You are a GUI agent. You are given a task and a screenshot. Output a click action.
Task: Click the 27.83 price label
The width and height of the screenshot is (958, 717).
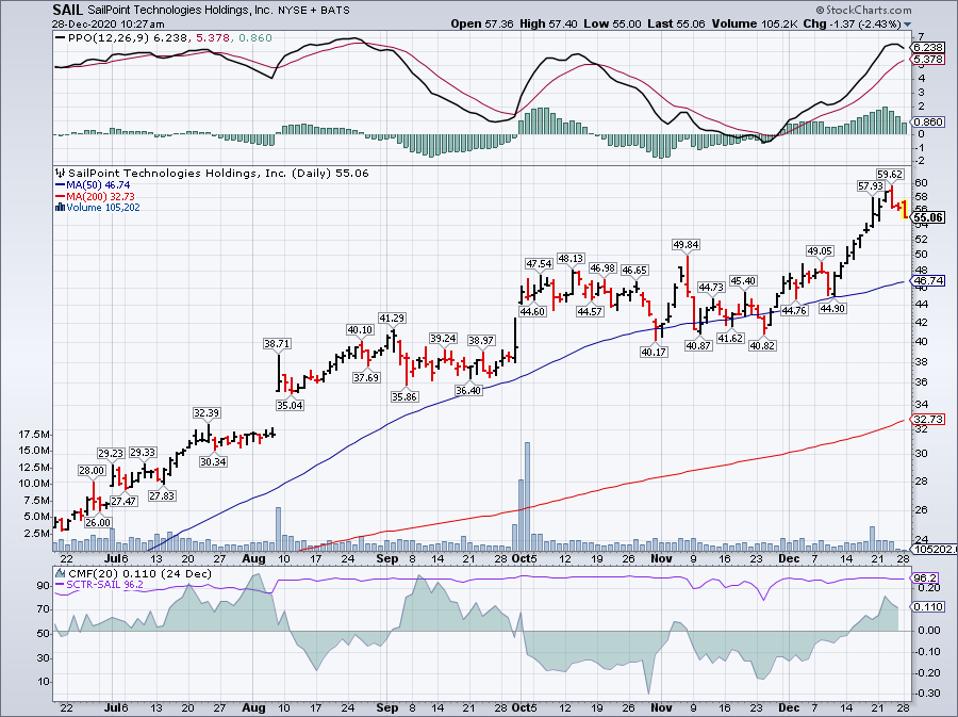coord(162,496)
